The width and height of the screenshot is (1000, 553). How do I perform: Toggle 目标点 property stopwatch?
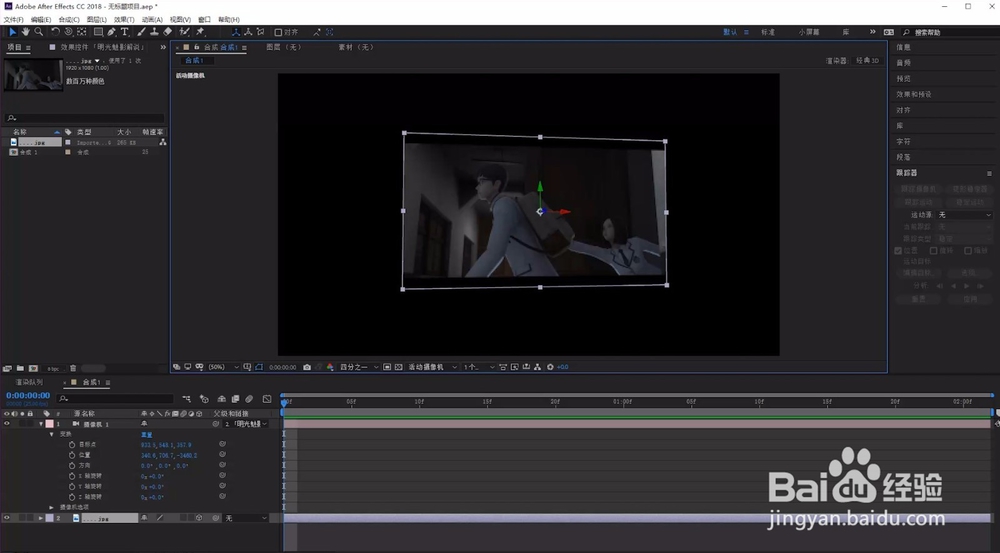(x=72, y=445)
